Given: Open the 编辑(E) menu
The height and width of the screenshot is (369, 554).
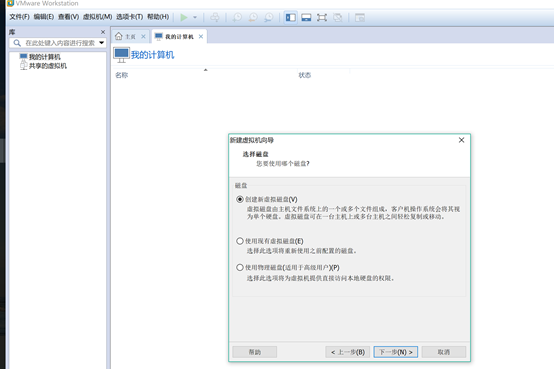Looking at the screenshot, I should [43, 17].
